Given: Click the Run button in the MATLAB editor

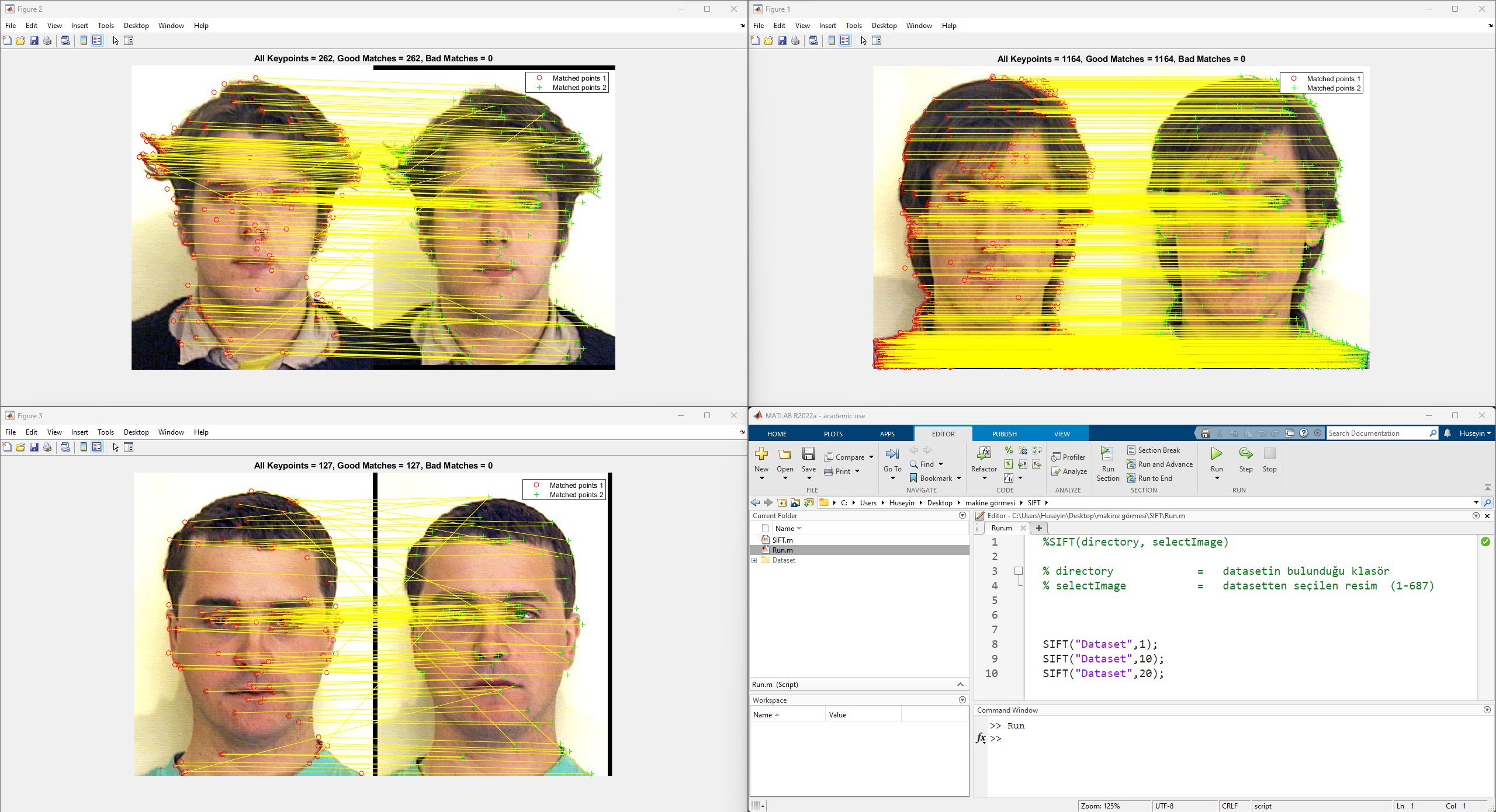Looking at the screenshot, I should pyautogui.click(x=1217, y=454).
